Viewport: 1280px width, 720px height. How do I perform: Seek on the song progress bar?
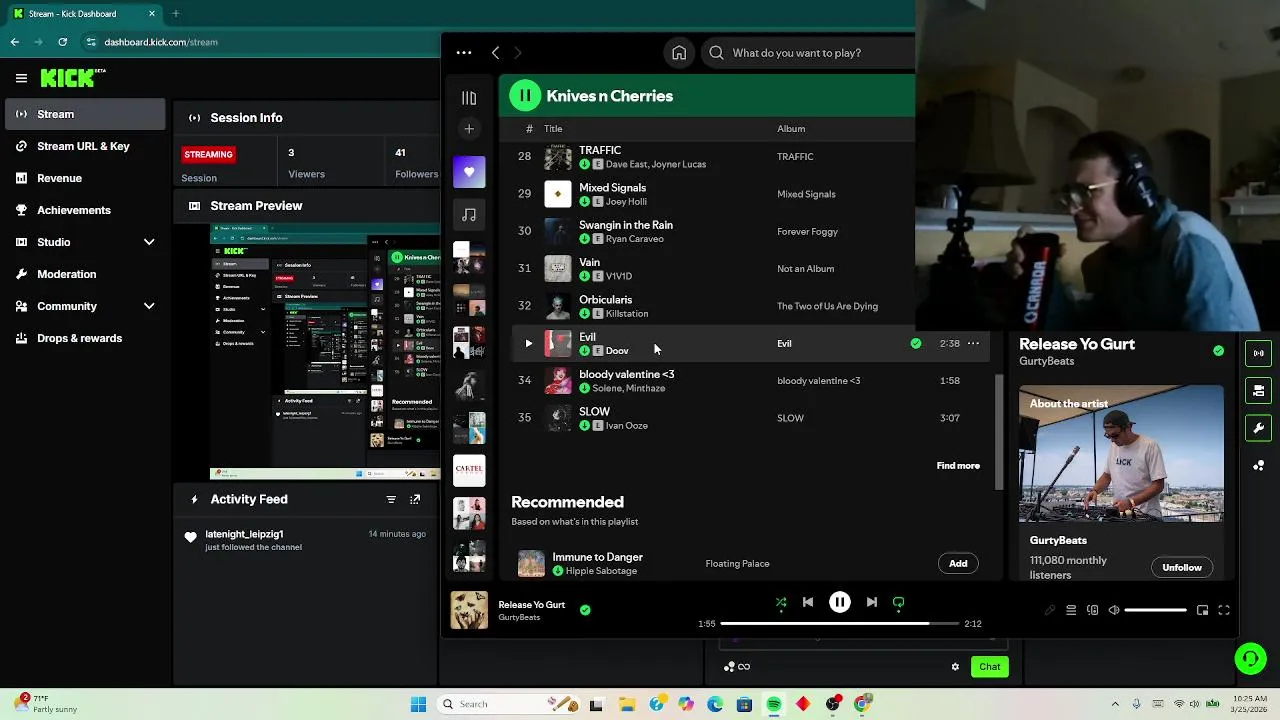(839, 624)
